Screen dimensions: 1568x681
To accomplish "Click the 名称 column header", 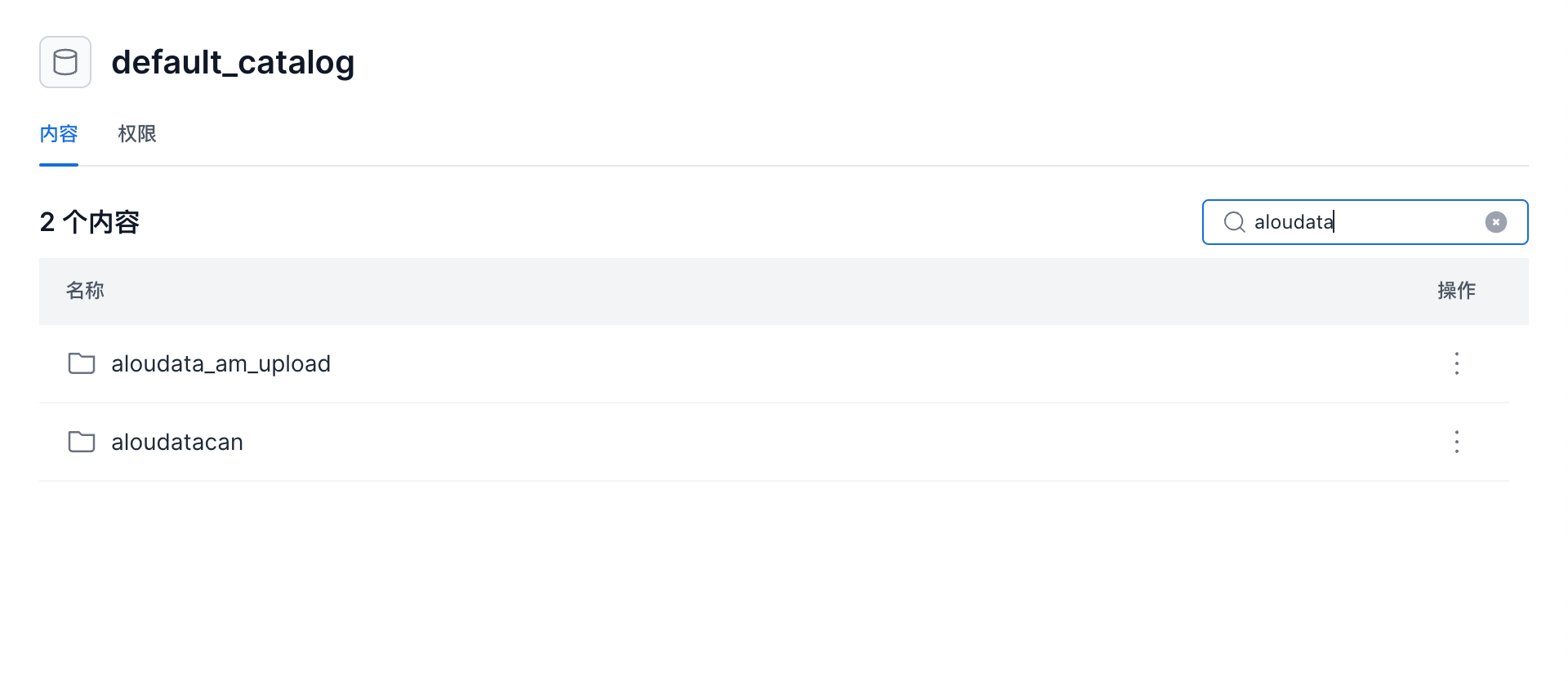I will coord(85,291).
